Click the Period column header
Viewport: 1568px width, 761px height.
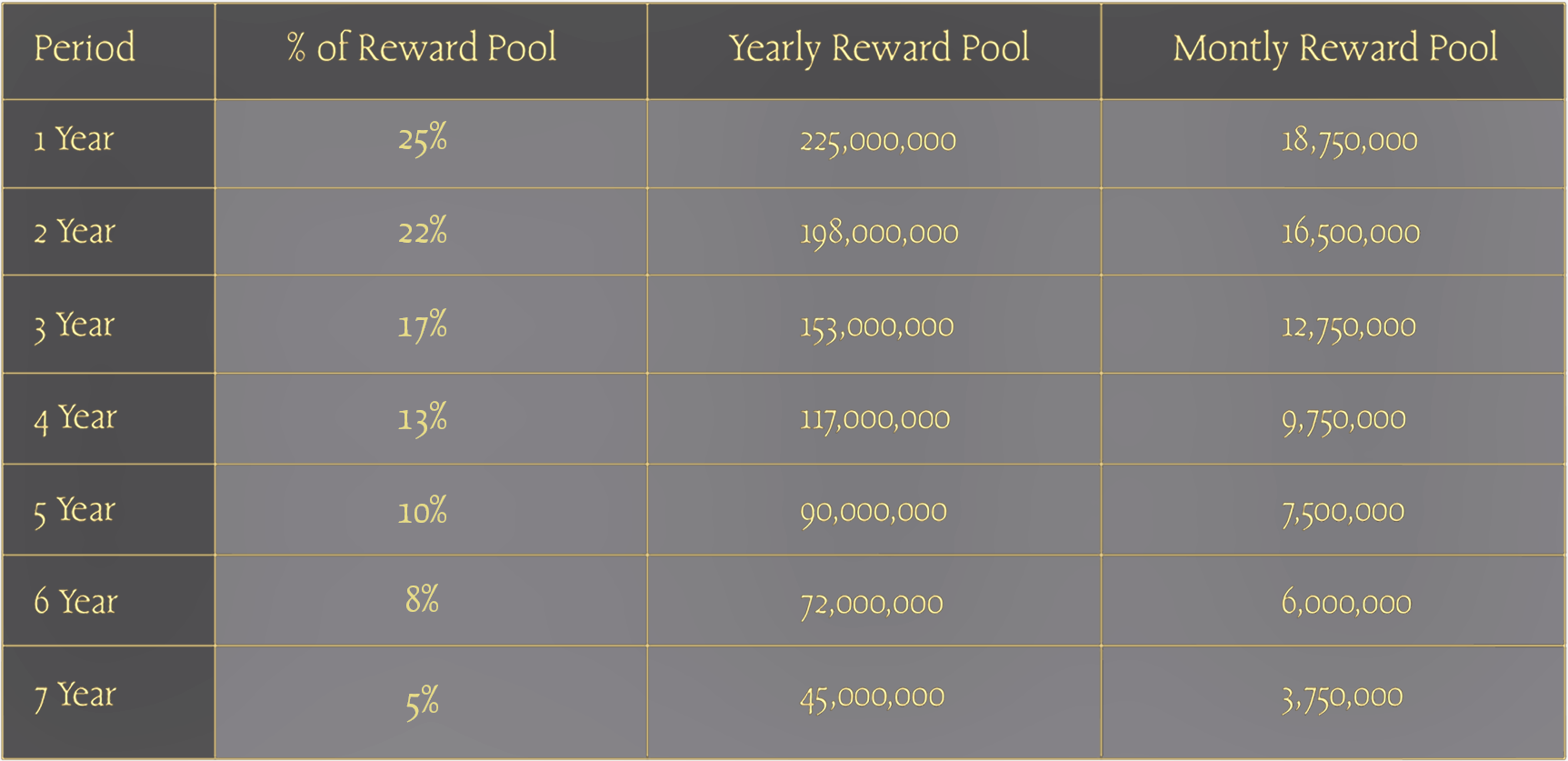(x=85, y=47)
